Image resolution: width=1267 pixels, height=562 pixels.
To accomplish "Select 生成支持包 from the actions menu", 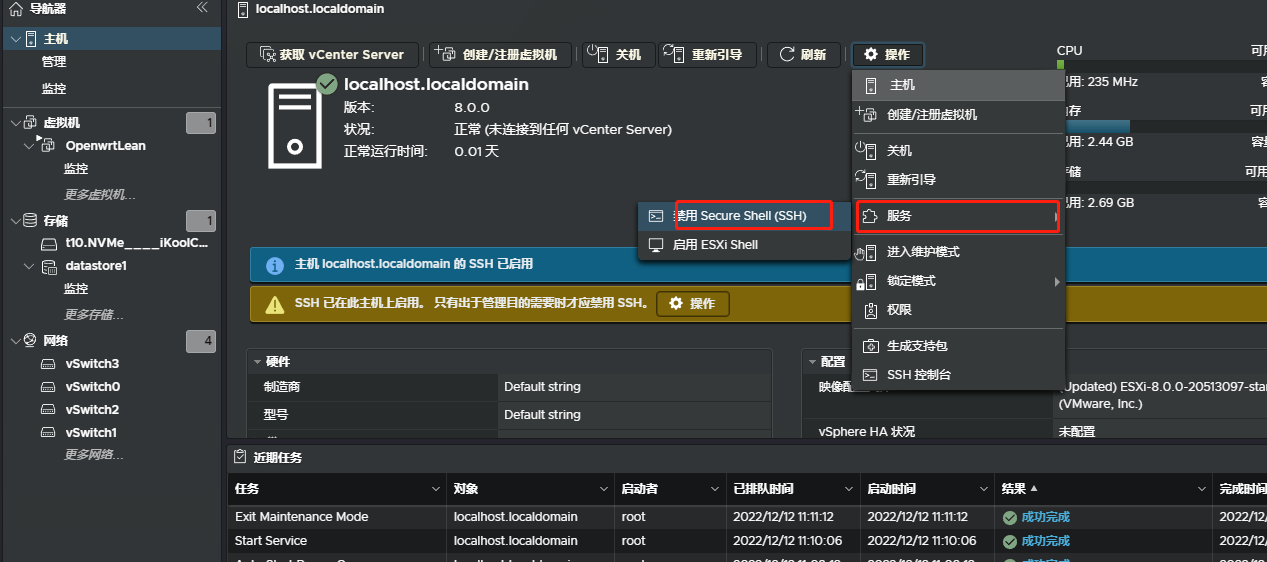I will [916, 346].
